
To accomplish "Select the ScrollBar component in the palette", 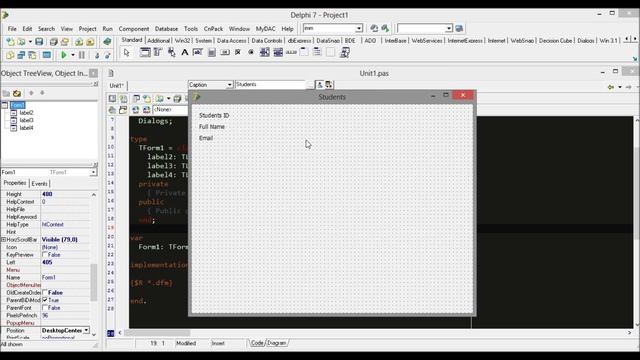I will coord(291,52).
